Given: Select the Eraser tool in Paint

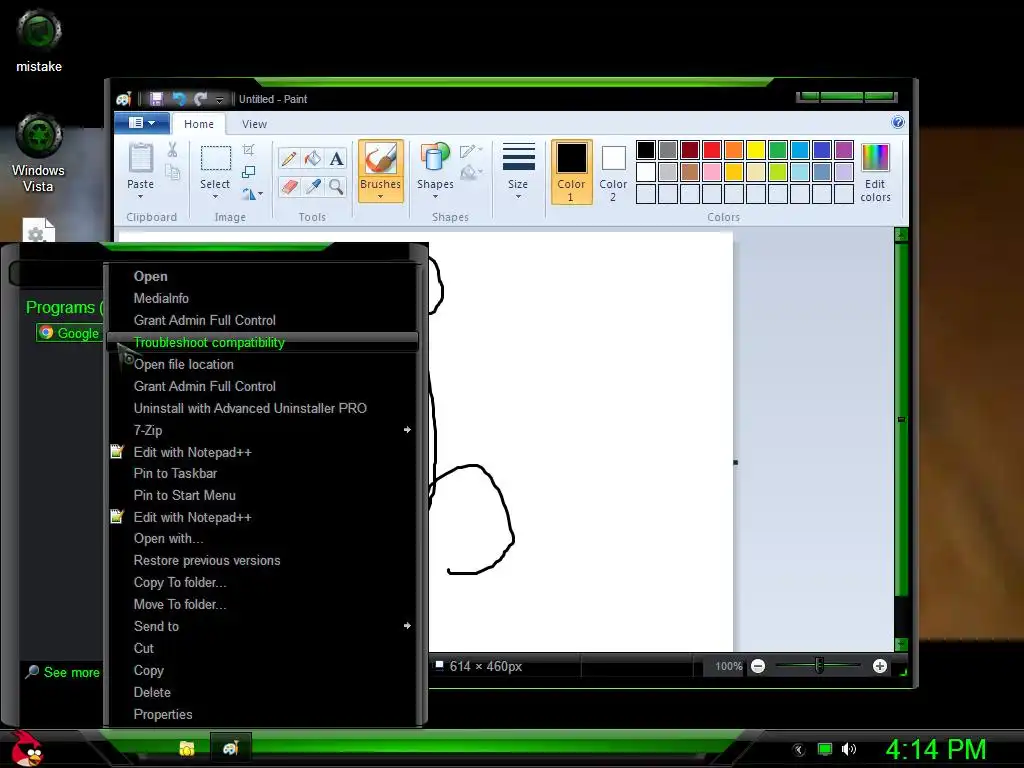Looking at the screenshot, I should (x=289, y=187).
